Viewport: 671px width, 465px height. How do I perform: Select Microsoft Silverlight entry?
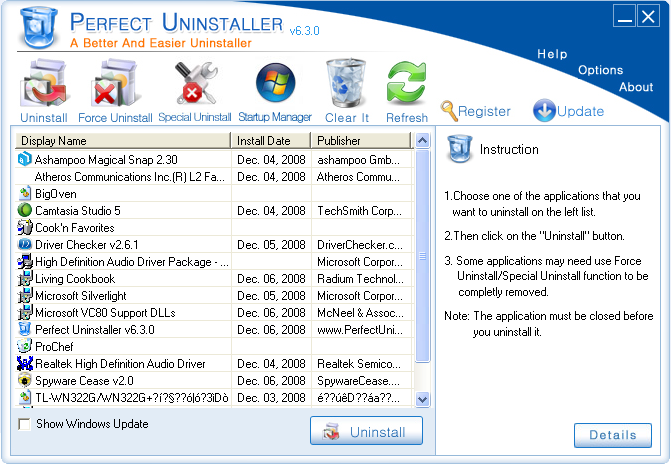click(x=80, y=296)
